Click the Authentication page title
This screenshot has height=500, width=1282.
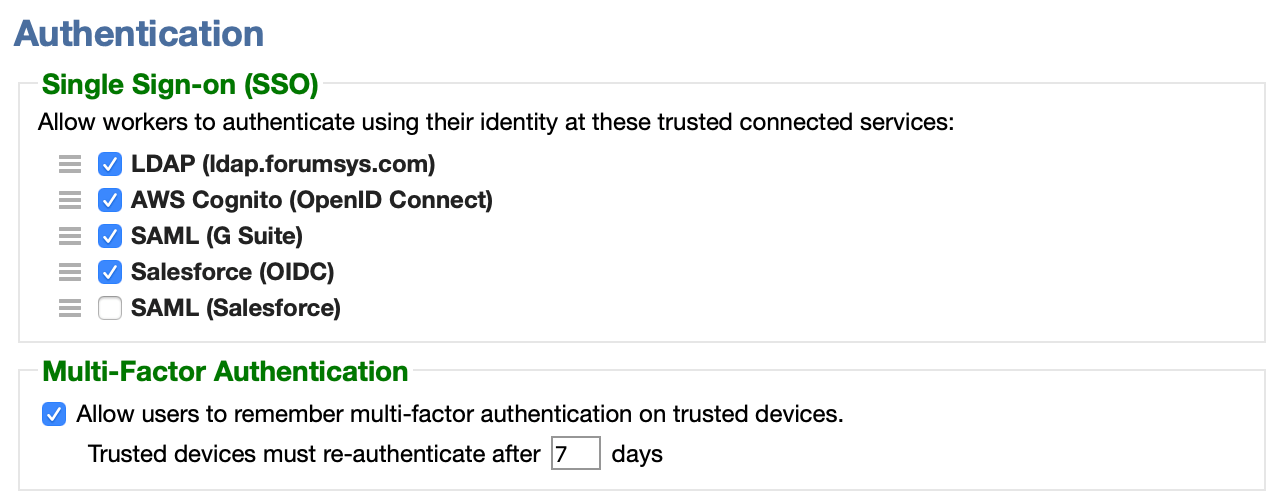tap(139, 33)
